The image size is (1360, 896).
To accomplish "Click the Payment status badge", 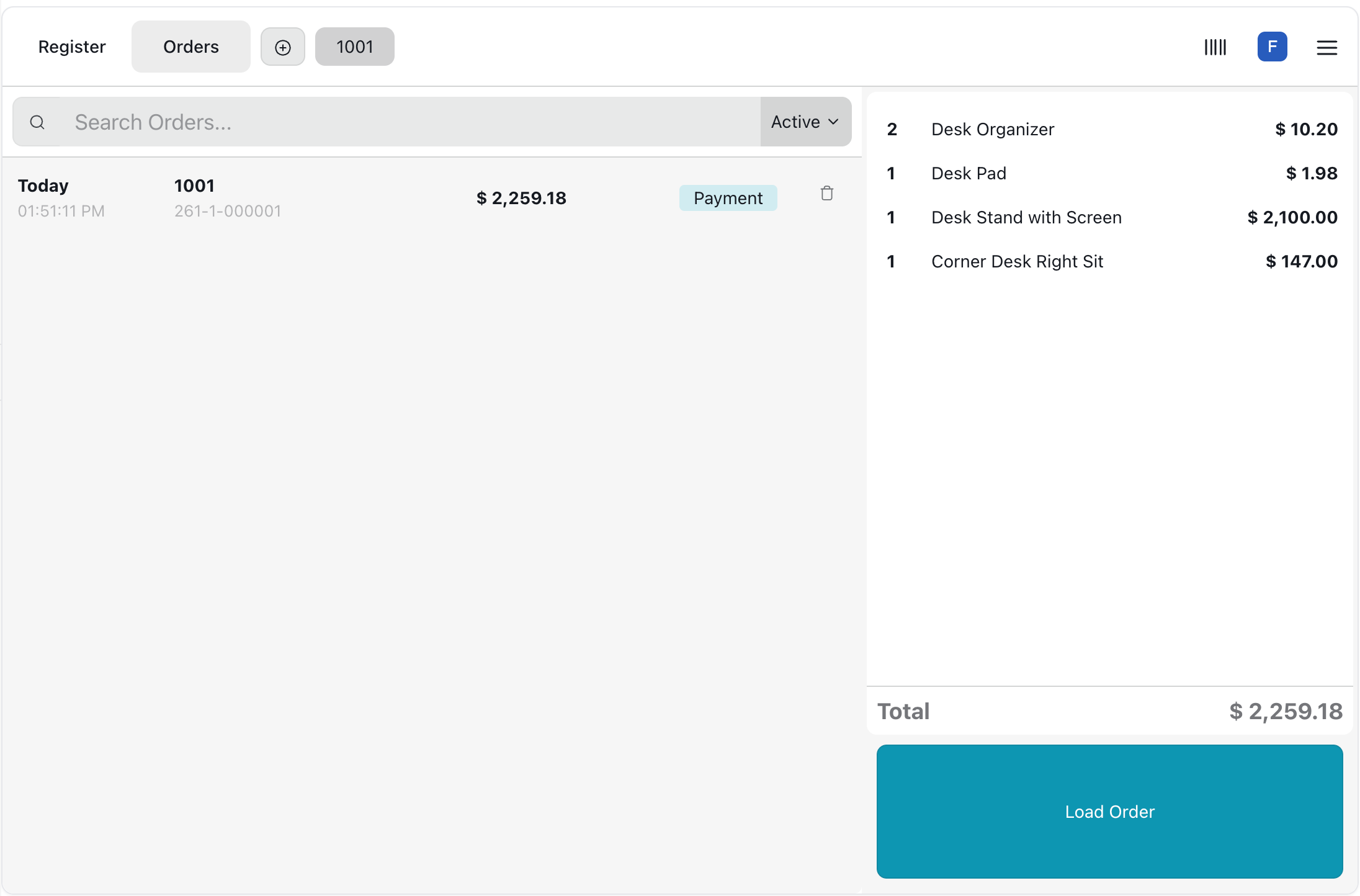I will click(x=728, y=198).
